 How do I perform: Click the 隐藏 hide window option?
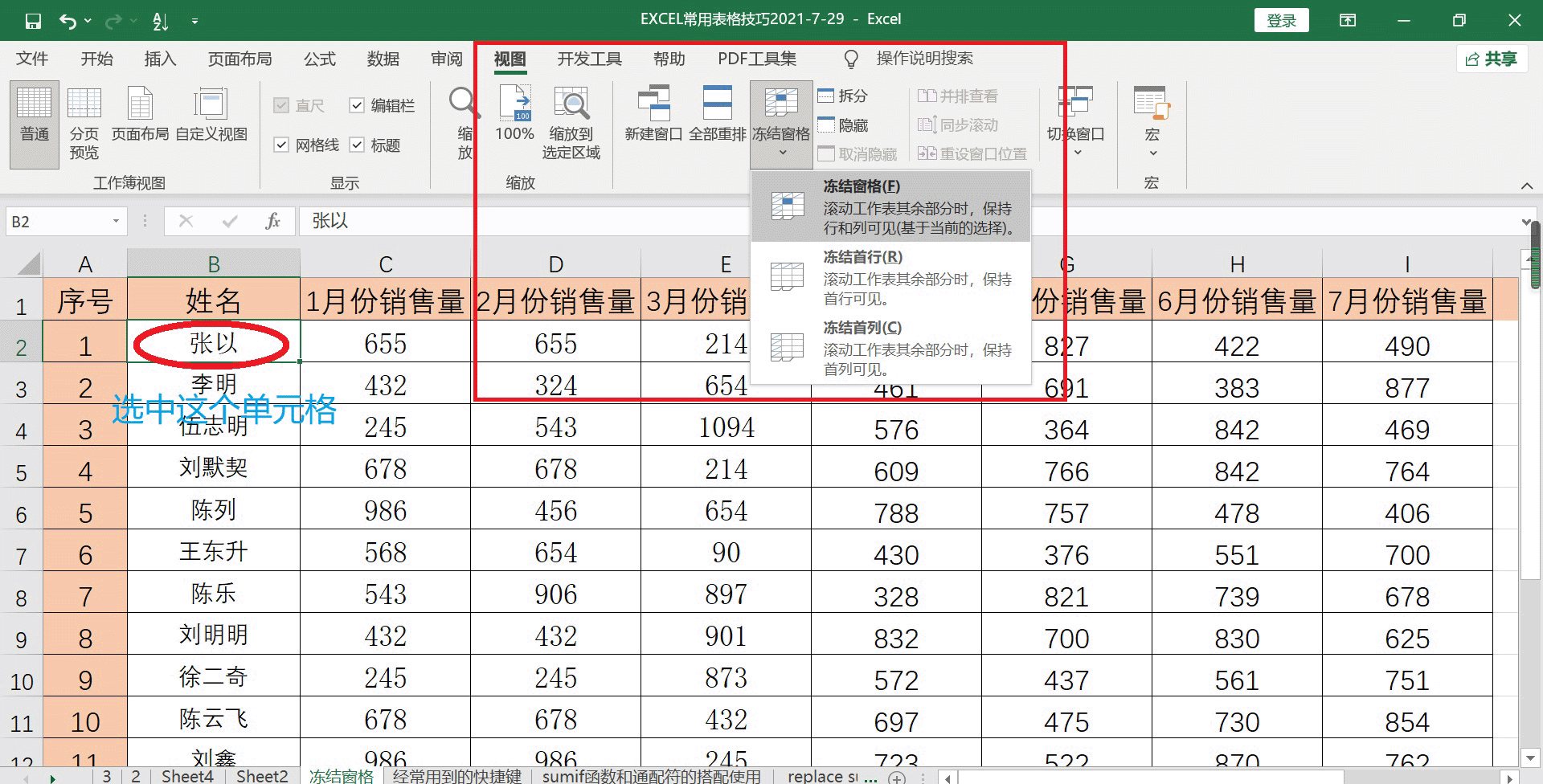(x=843, y=125)
